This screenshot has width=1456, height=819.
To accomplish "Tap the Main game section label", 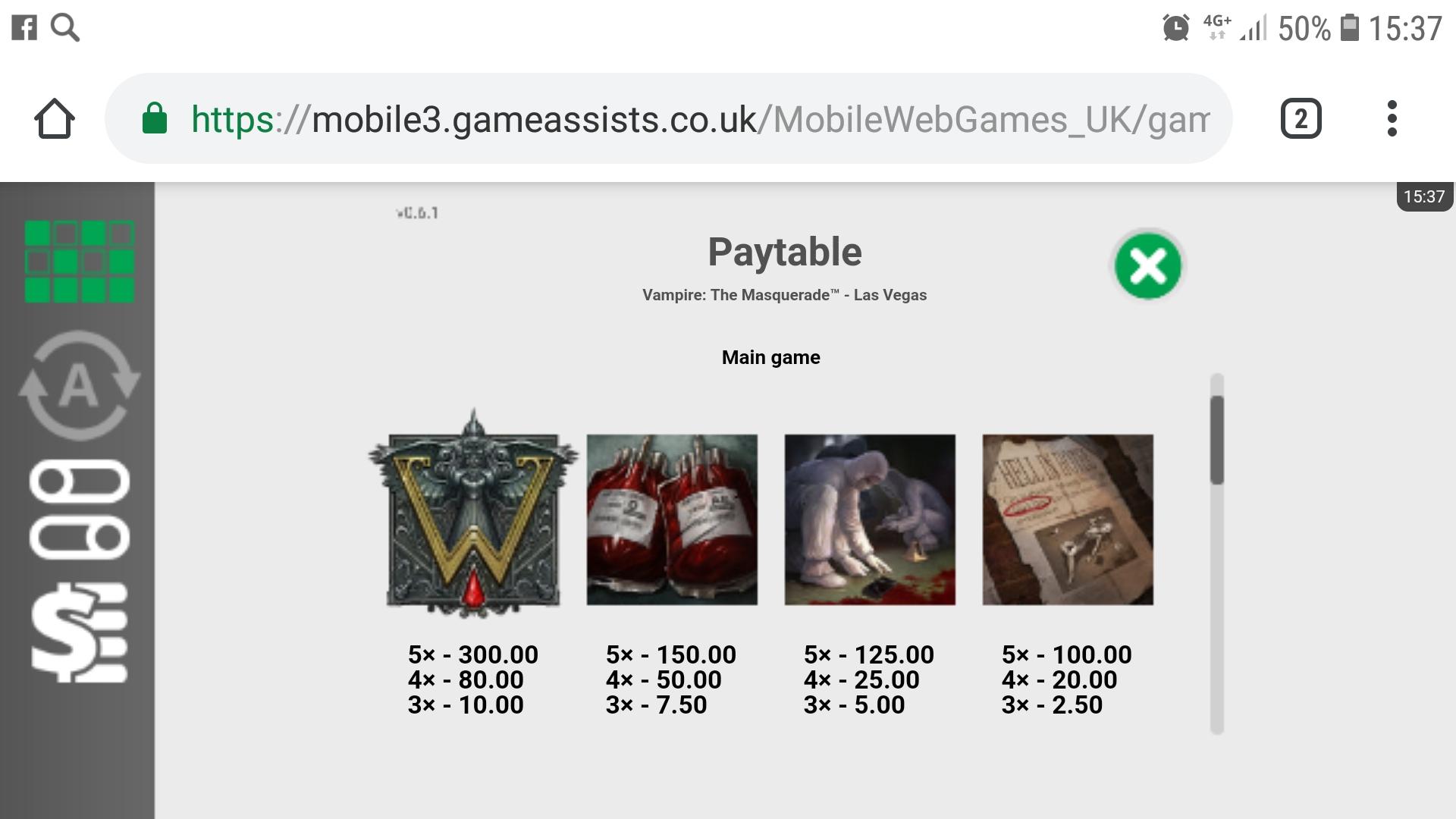I will 770,357.
